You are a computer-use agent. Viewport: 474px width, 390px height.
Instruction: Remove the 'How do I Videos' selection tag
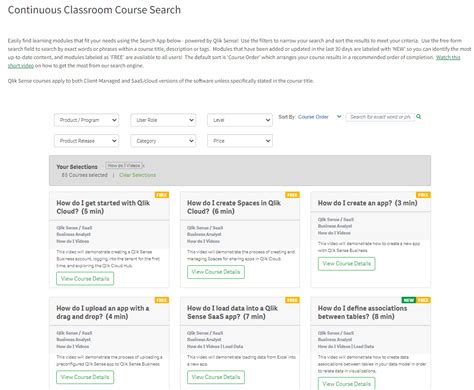point(143,165)
